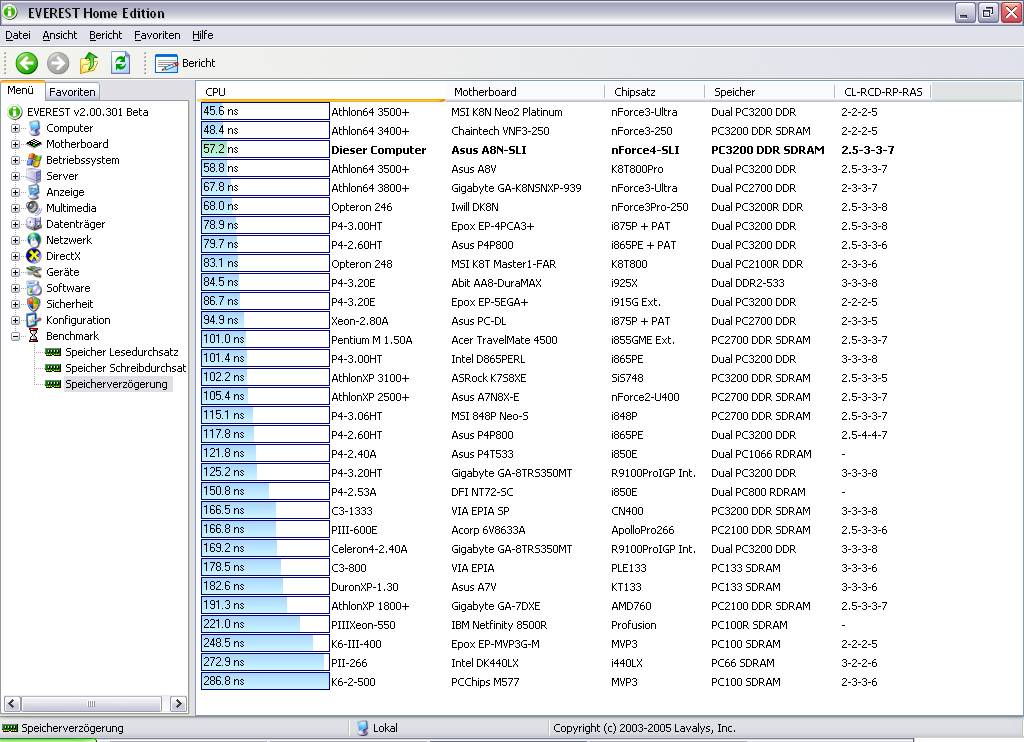The width and height of the screenshot is (1024, 742).
Task: Click the Lokal status bar icon
Action: click(362, 728)
